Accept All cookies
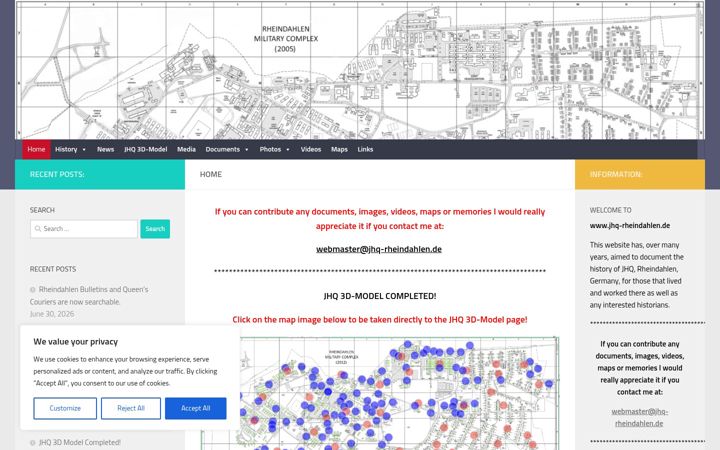This screenshot has height=450, width=720. (x=196, y=408)
